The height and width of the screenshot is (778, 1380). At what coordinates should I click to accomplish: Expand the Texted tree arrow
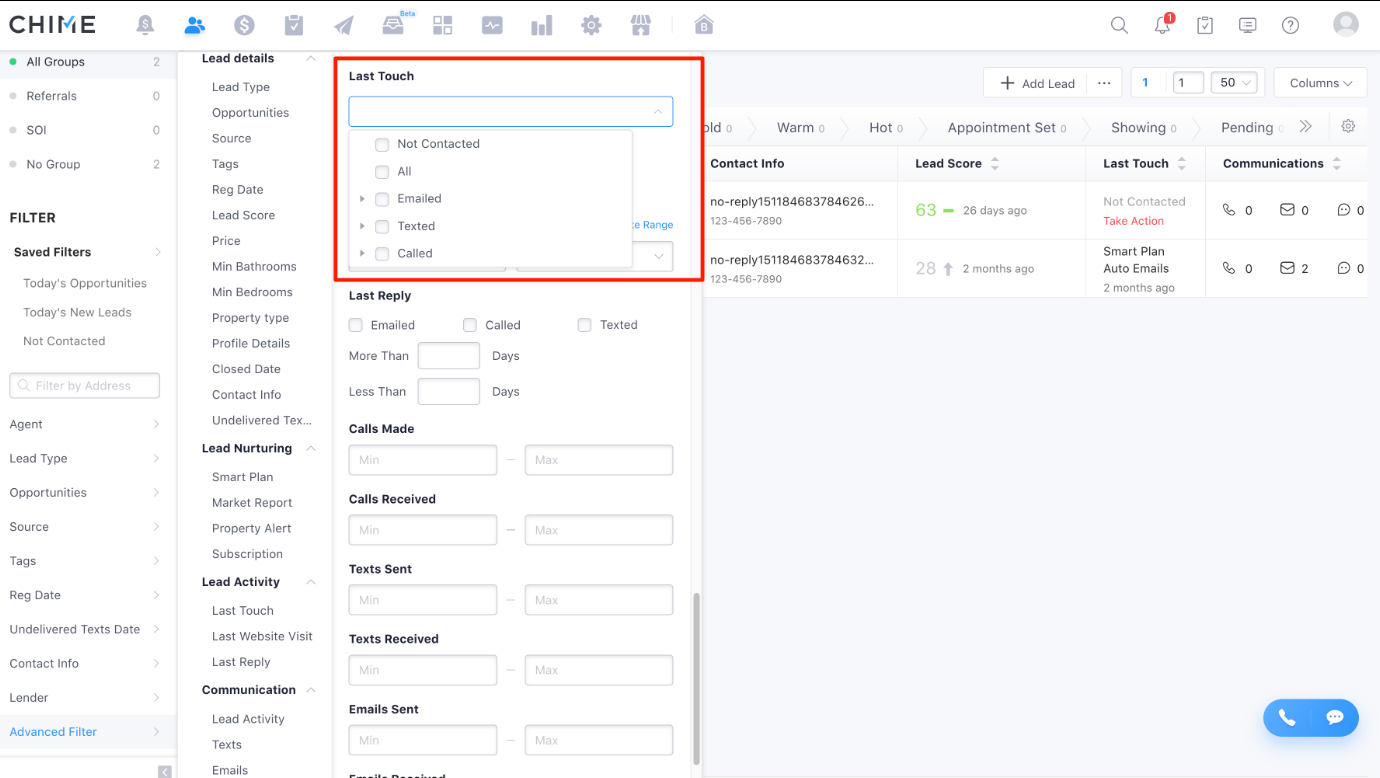click(x=362, y=226)
